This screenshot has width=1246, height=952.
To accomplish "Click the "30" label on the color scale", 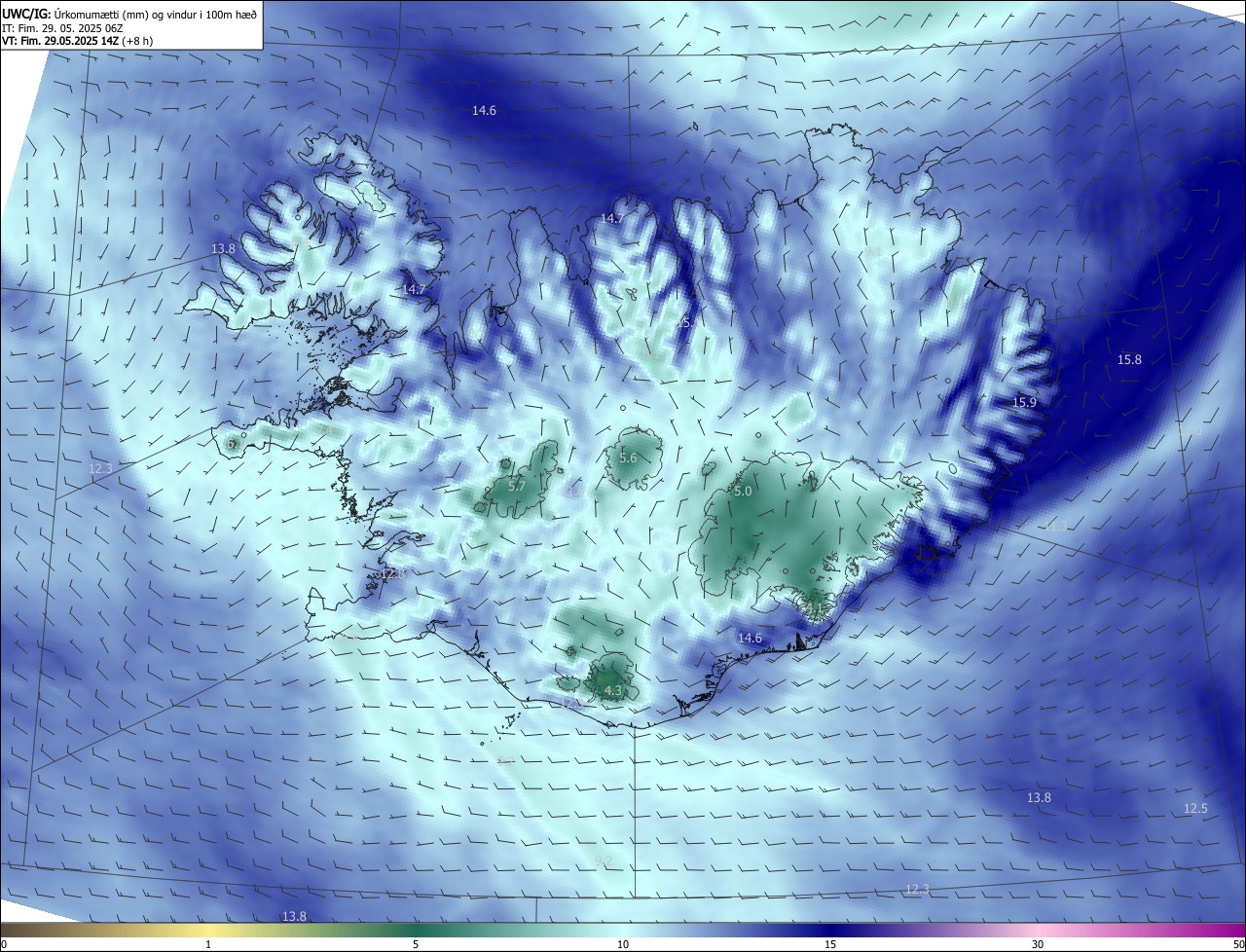I will point(1038,944).
